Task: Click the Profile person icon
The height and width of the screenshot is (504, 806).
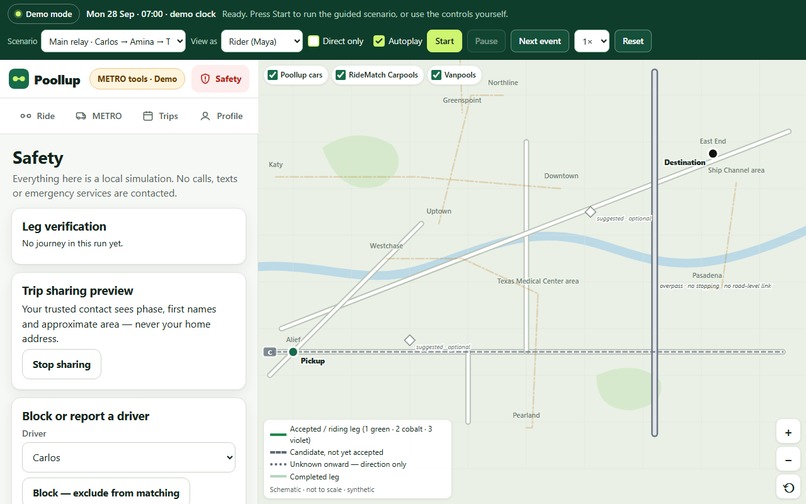Action: 205,116
